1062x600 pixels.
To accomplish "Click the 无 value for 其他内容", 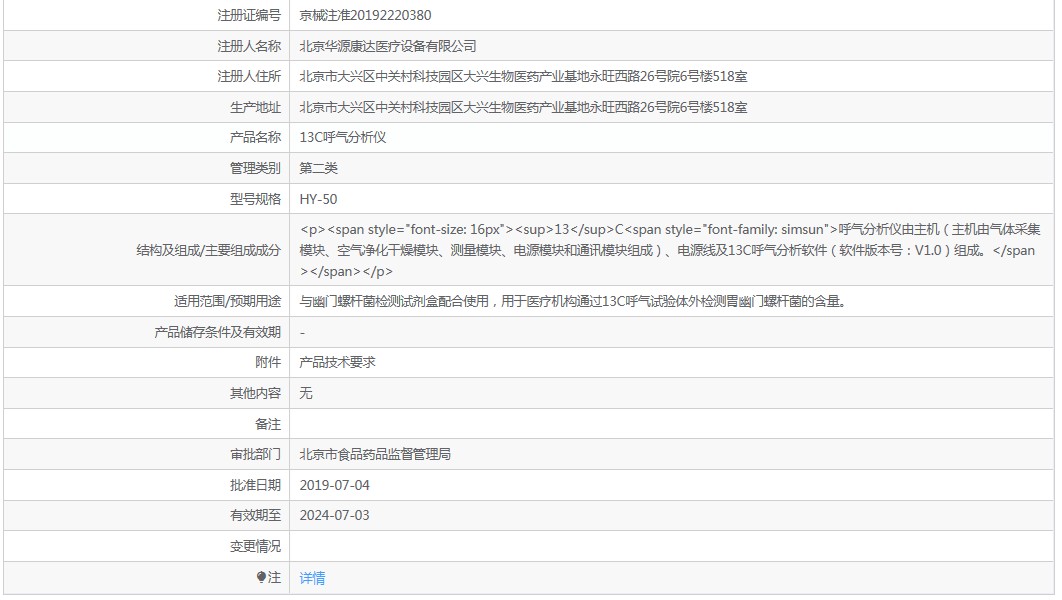I will [x=306, y=393].
